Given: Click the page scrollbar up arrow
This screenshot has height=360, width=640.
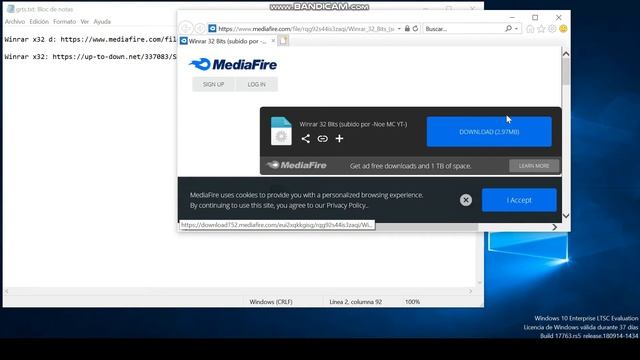Looking at the screenshot, I should tap(566, 54).
